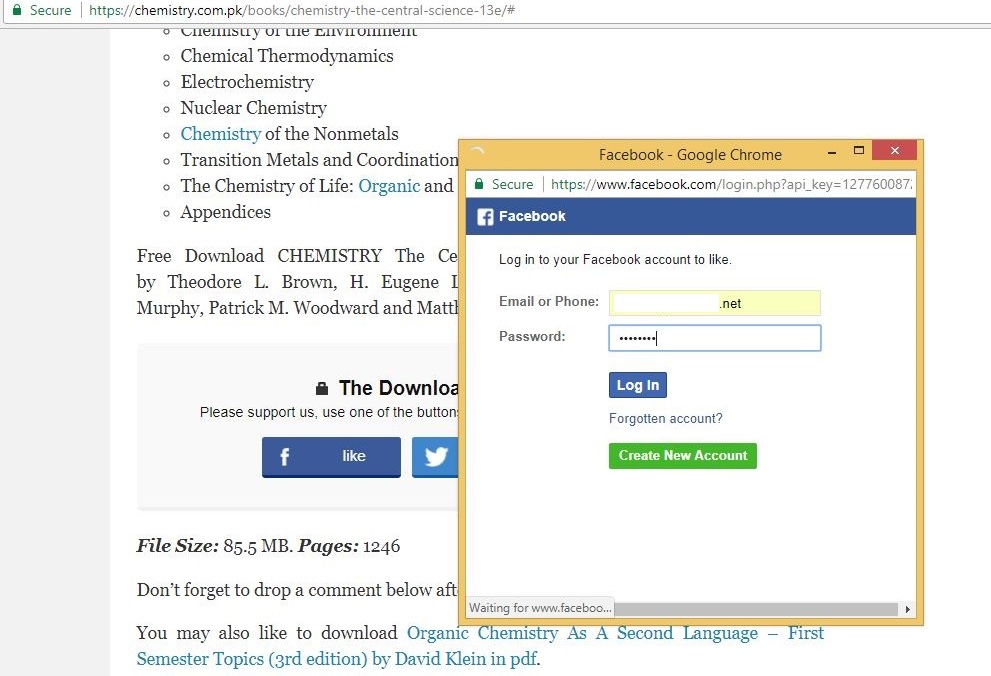This screenshot has width=991, height=676.
Task: Click the right arrow of popup horizontal scrollbar
Action: 907,609
